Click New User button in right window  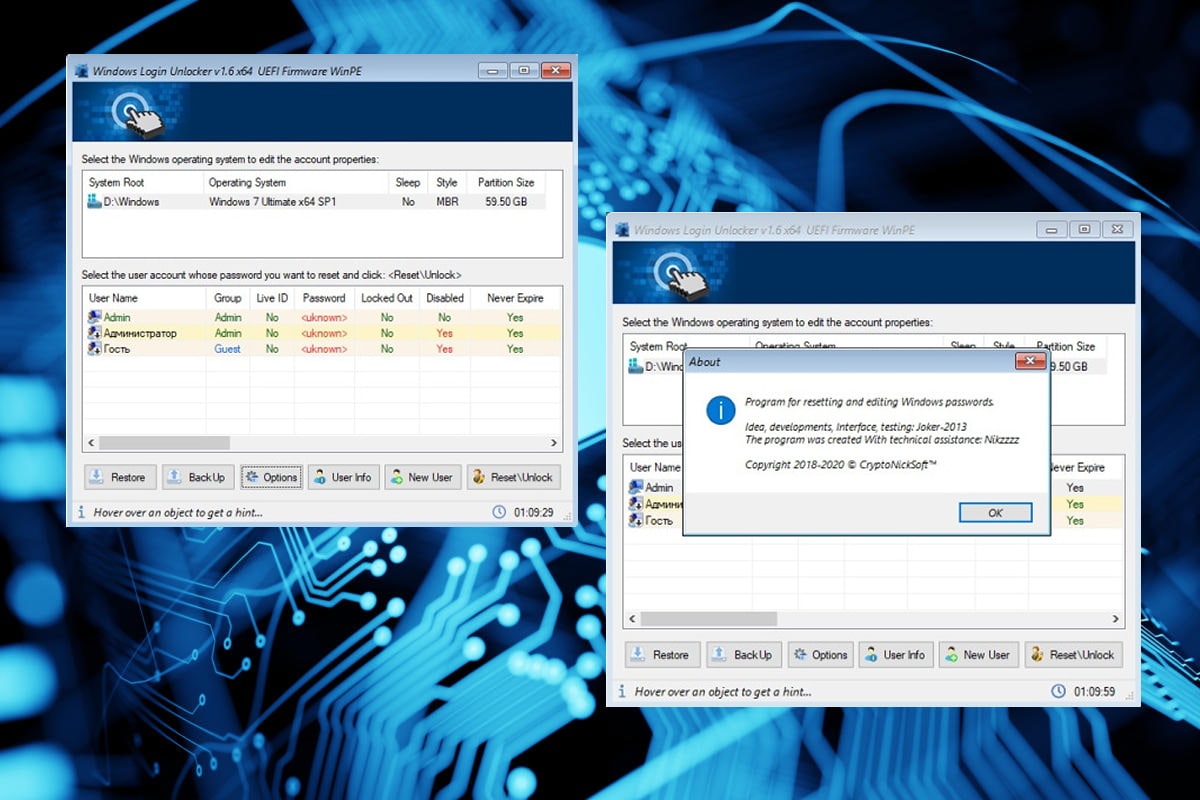977,655
